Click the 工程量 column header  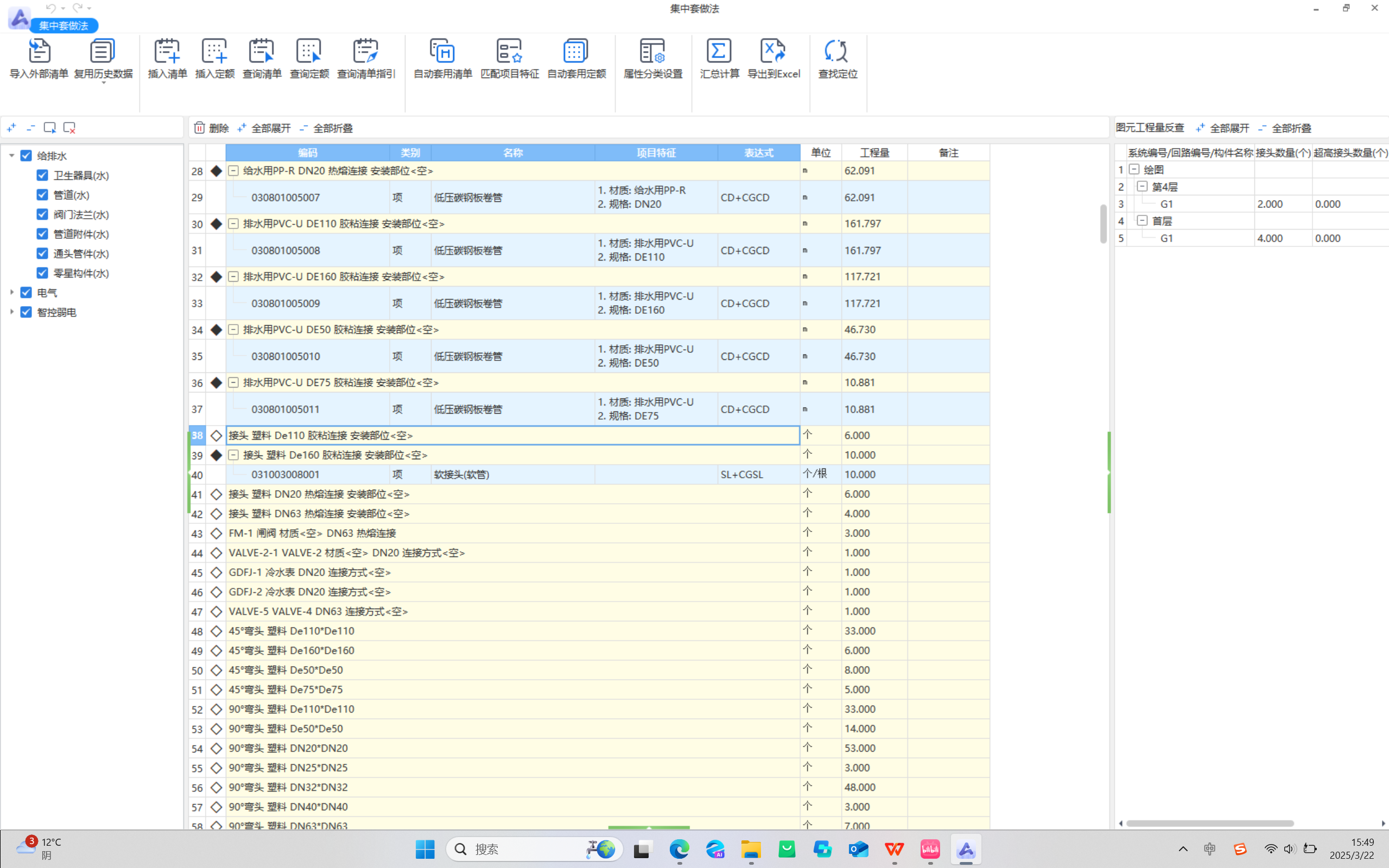(874, 153)
